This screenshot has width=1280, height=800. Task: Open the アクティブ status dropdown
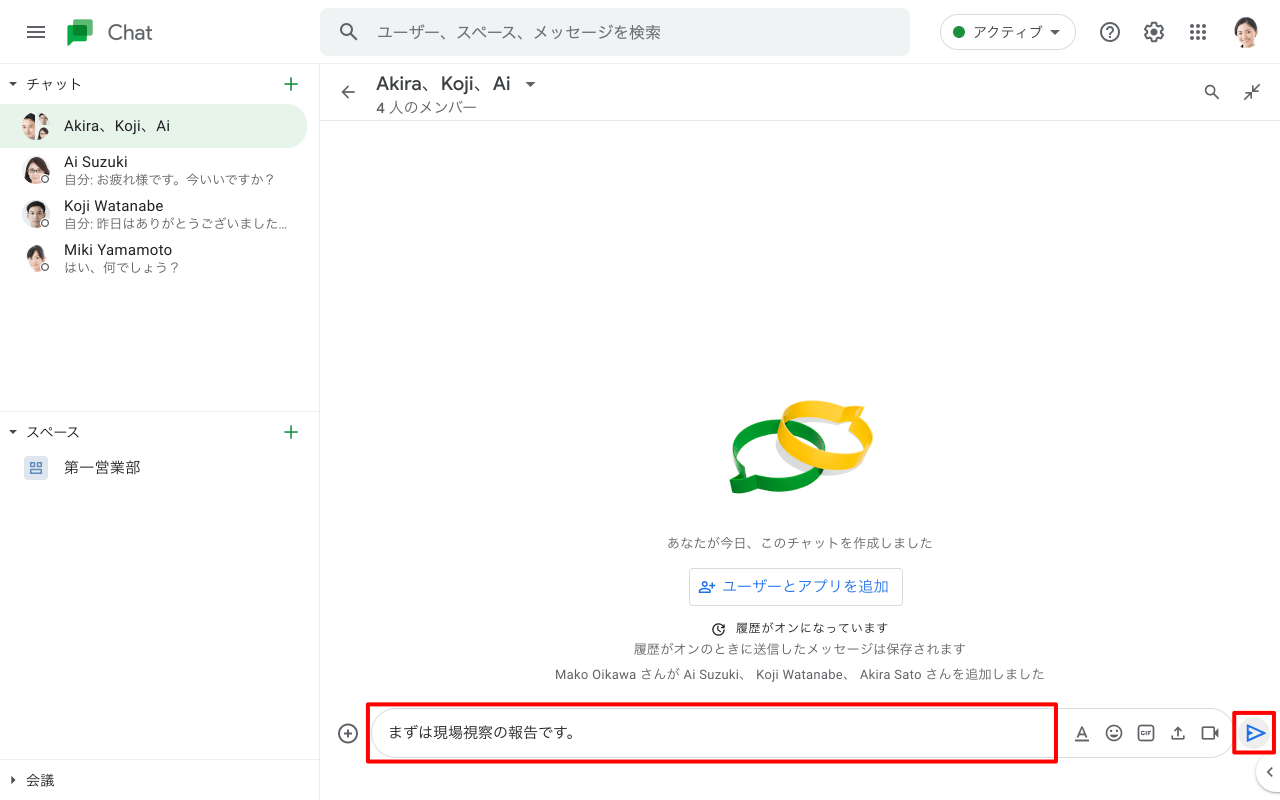tap(1008, 32)
